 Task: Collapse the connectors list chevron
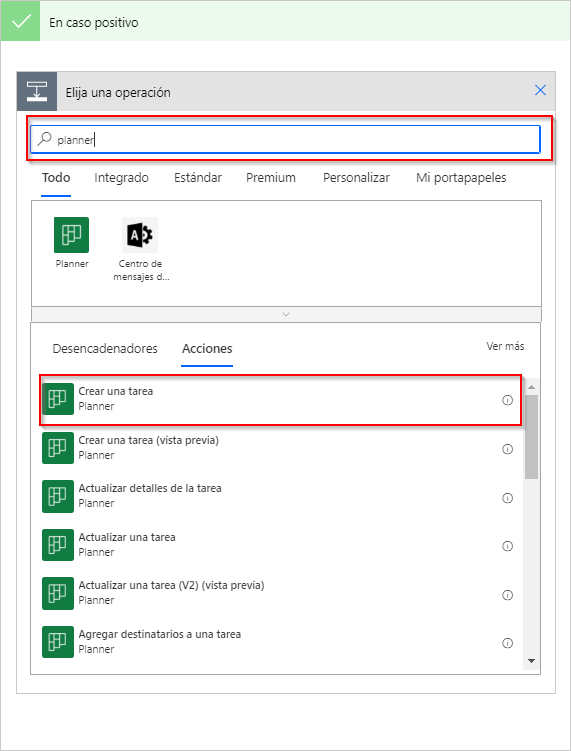click(x=286, y=314)
